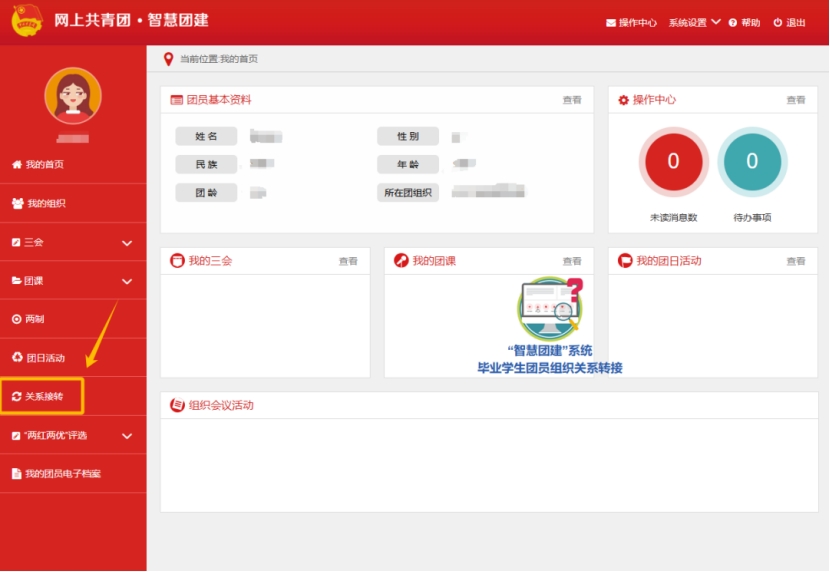Screen dimensions: 830x572
Task: Click the 我的团员电子档案 file icon
Action: coord(16,474)
